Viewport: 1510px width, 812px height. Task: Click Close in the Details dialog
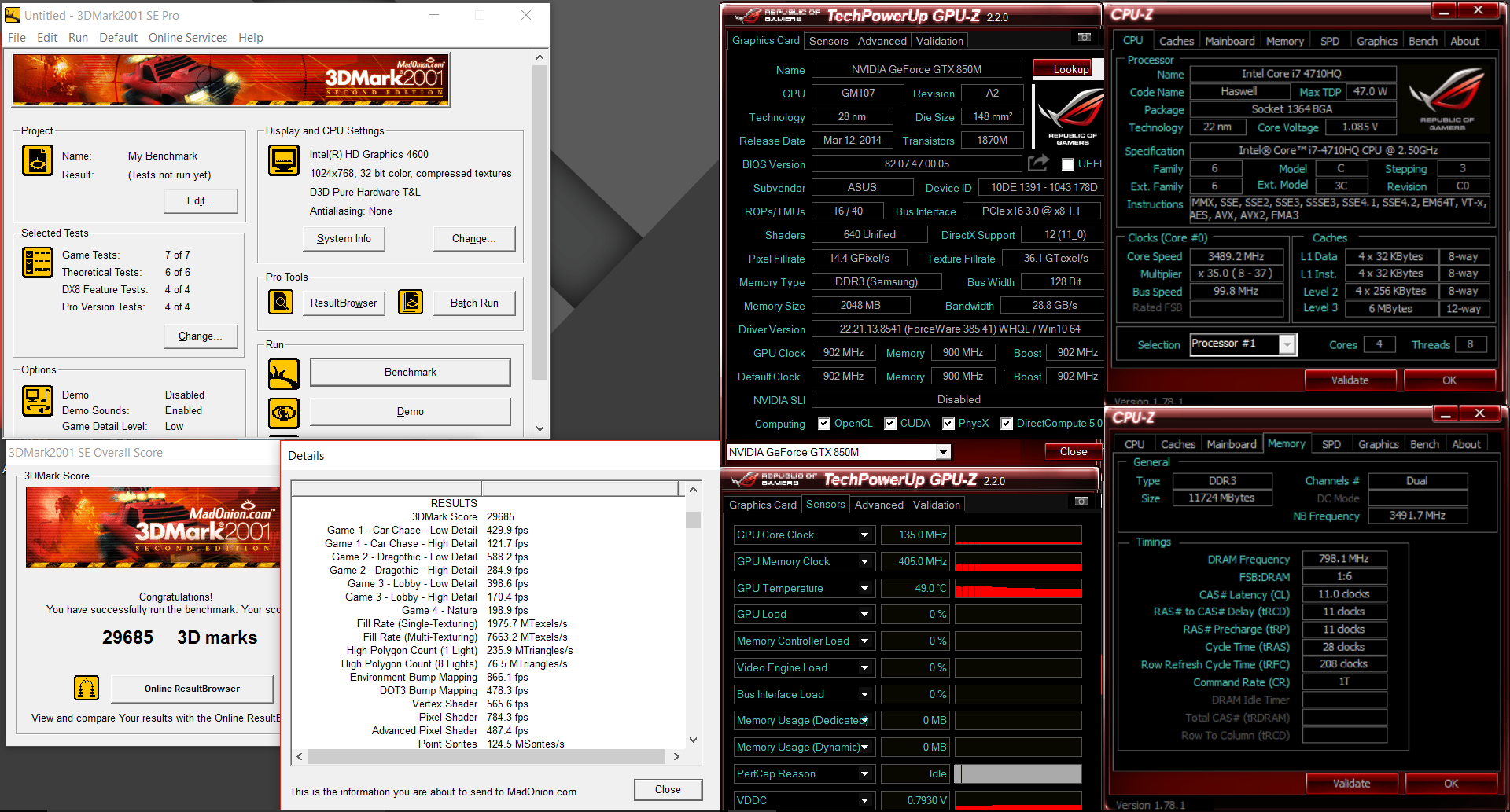tap(668, 790)
